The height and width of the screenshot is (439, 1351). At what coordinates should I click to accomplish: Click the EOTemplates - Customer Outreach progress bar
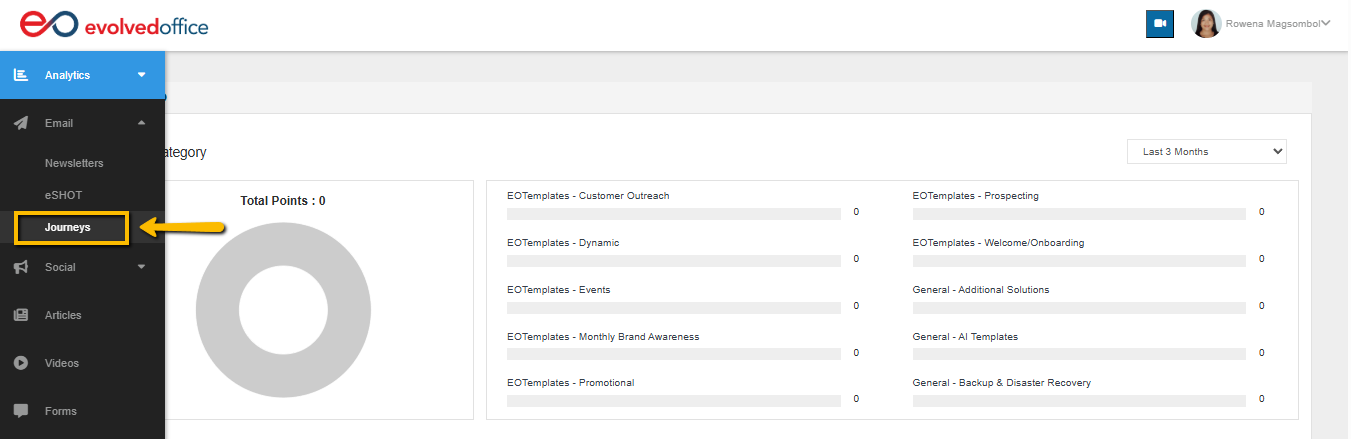(673, 213)
